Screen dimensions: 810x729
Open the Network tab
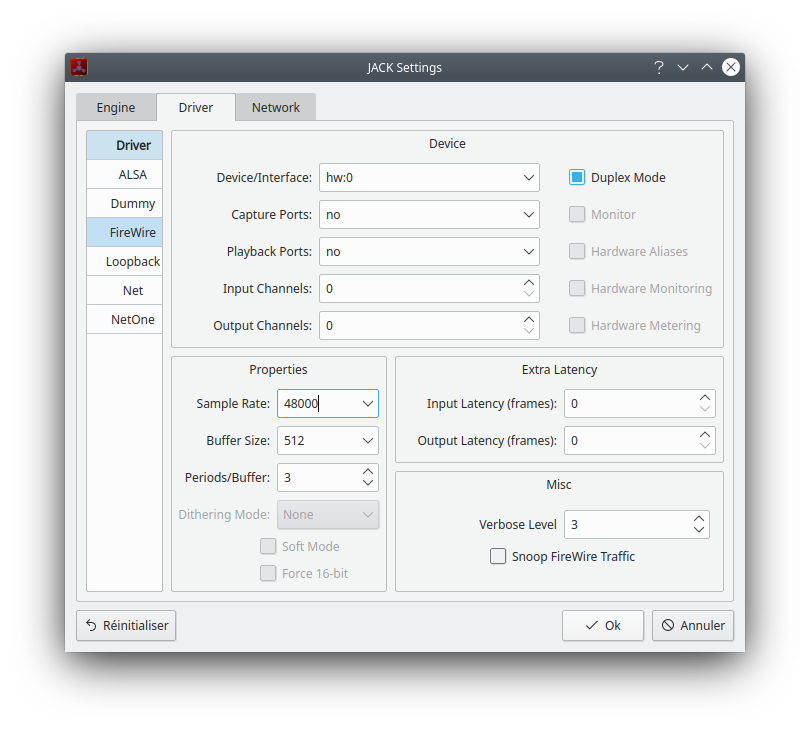coord(275,107)
